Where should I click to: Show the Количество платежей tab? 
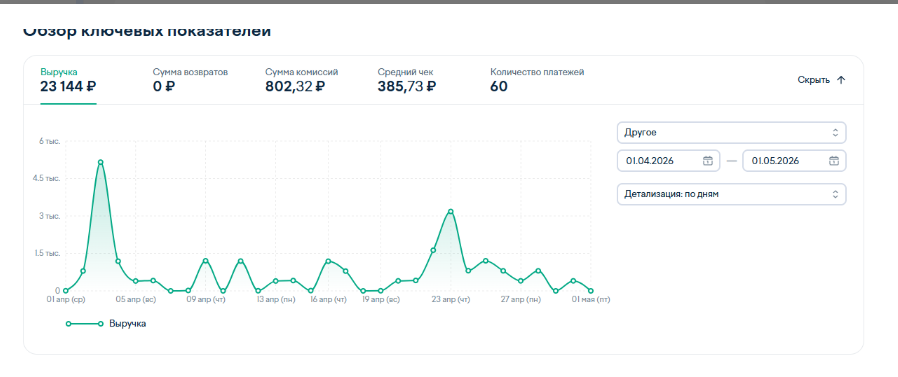pos(537,80)
